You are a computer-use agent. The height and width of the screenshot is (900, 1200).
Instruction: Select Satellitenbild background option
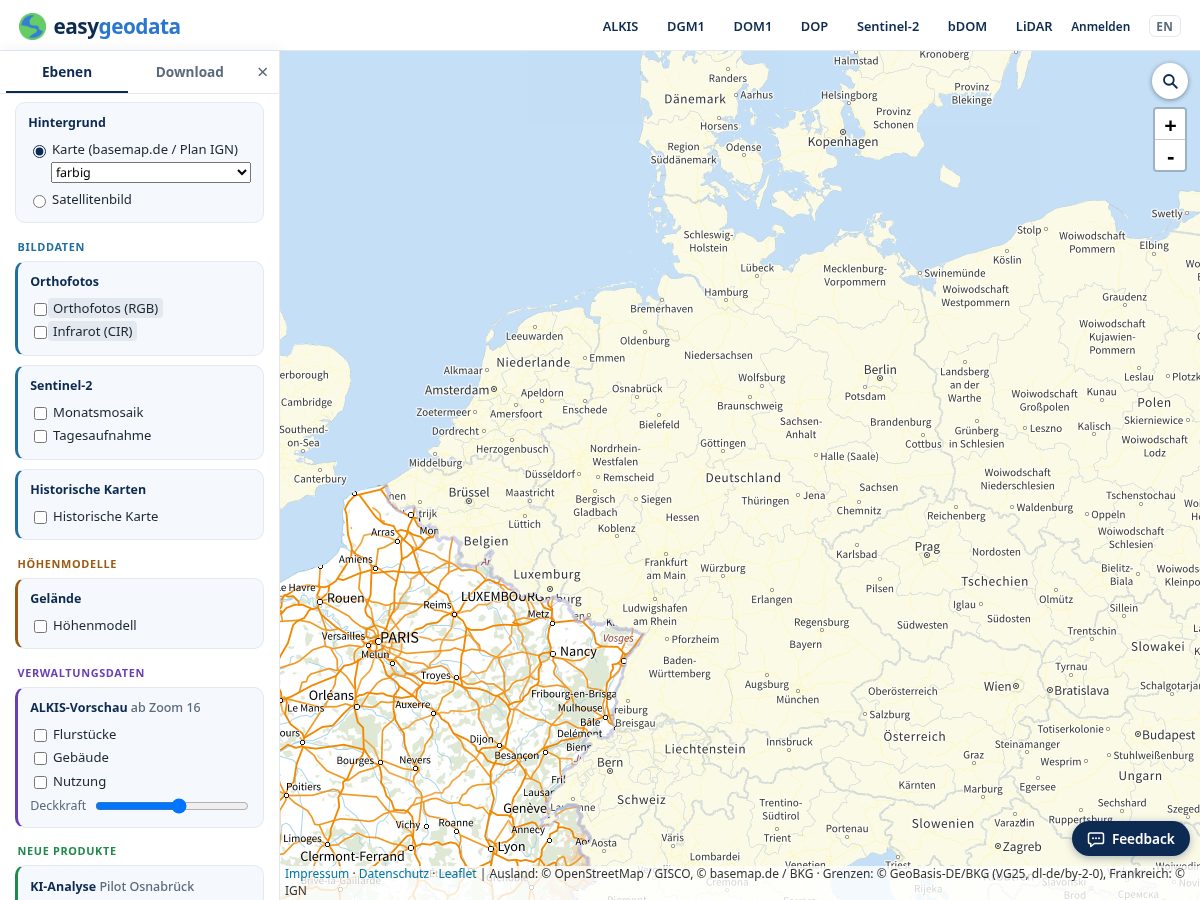tap(40, 201)
